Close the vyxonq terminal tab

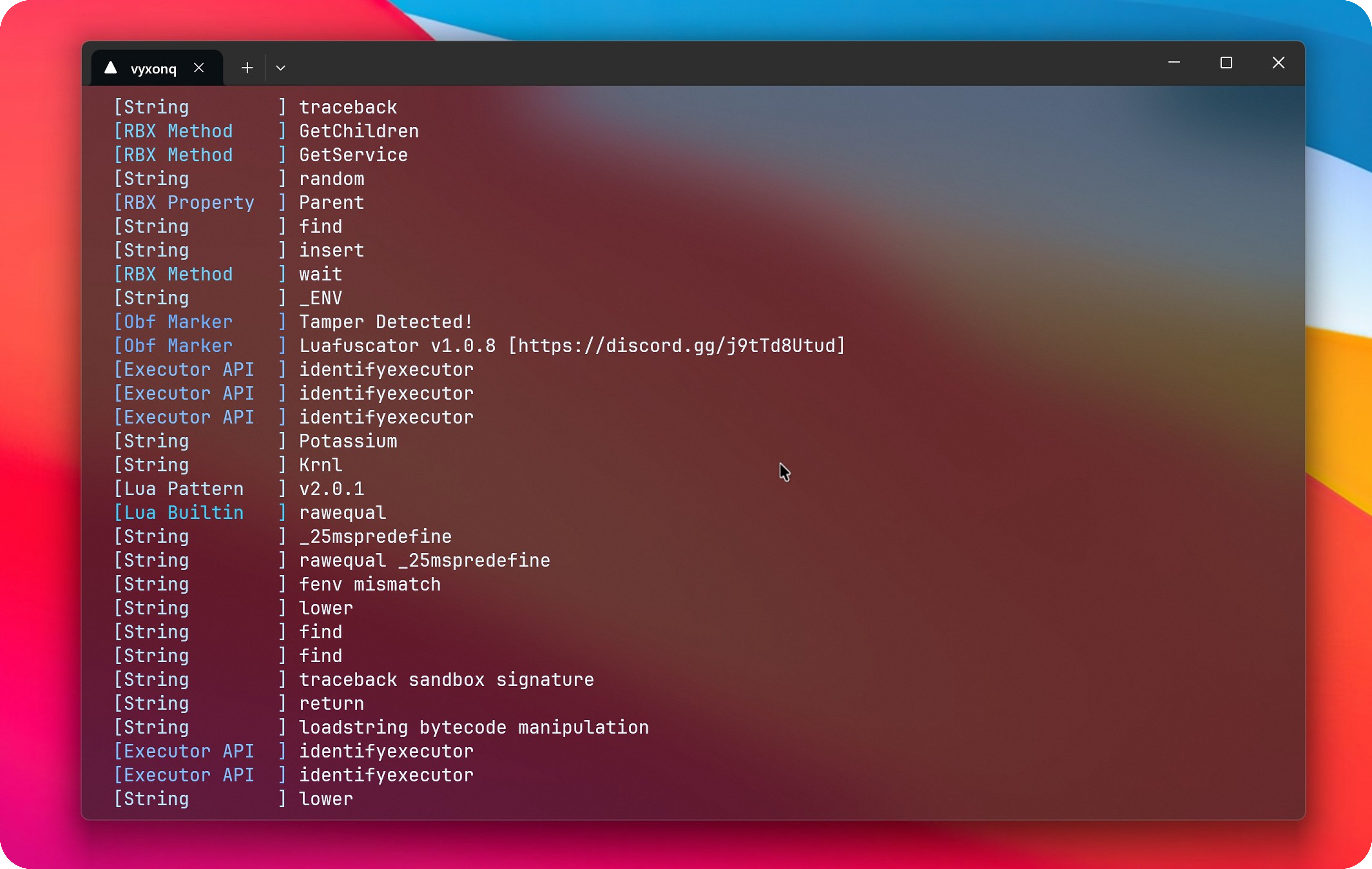[x=199, y=67]
